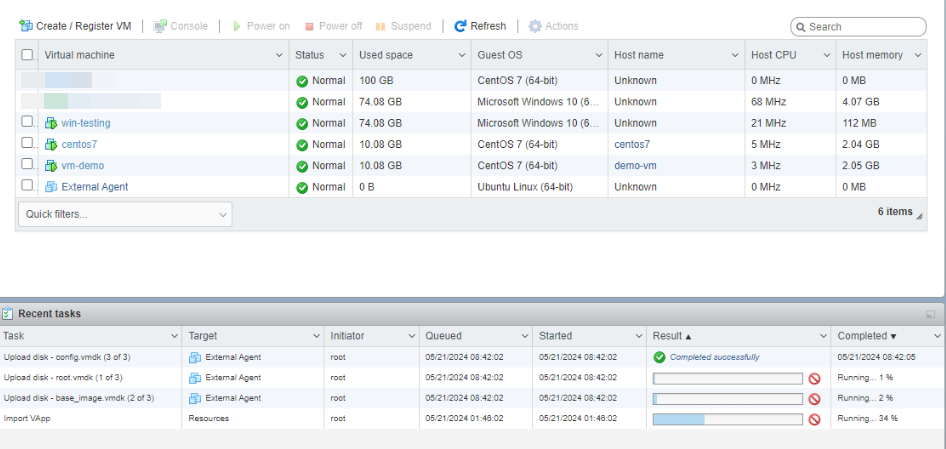Check the win-testing VM checkbox
Screen dimensions: 946x449
tap(28, 122)
